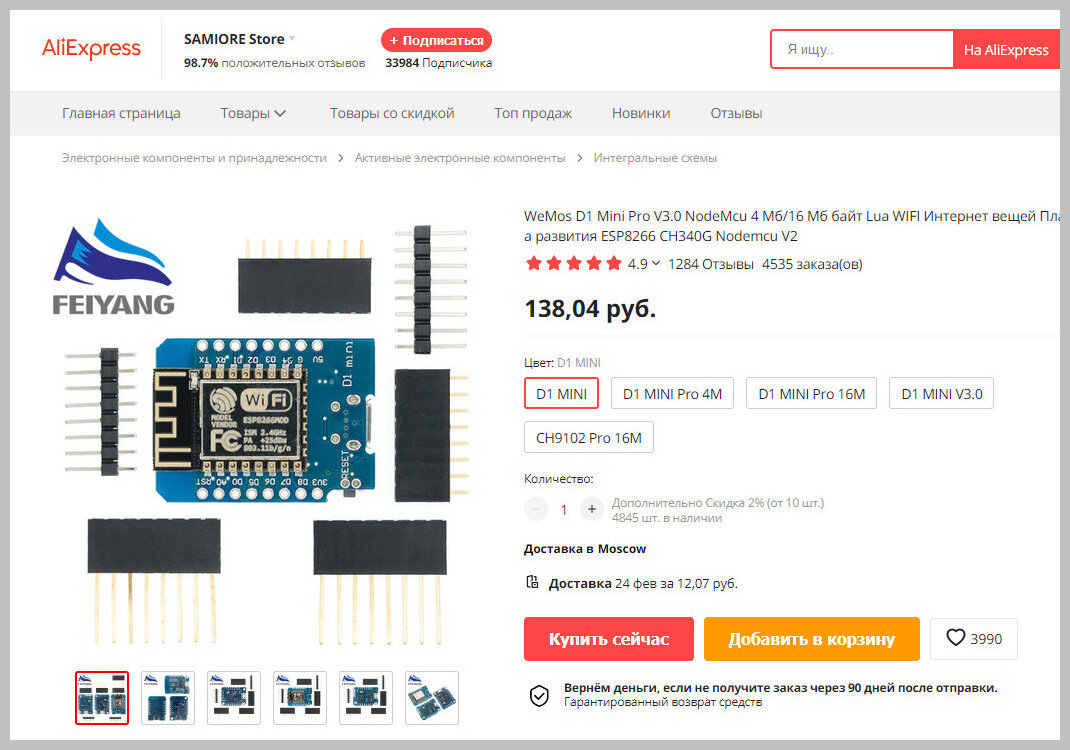Click the 33984 Подписчика text

439,63
